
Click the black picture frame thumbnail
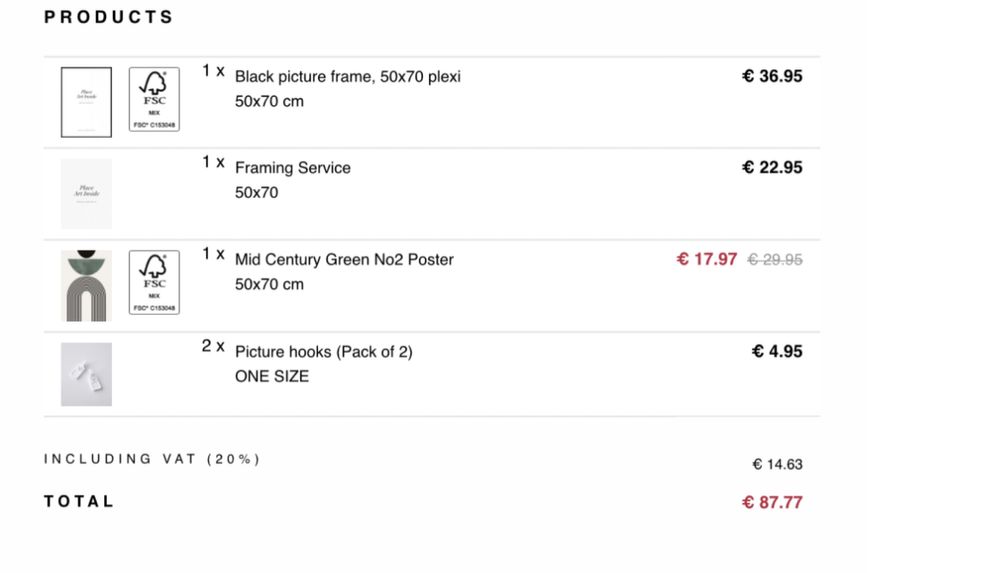(x=86, y=102)
